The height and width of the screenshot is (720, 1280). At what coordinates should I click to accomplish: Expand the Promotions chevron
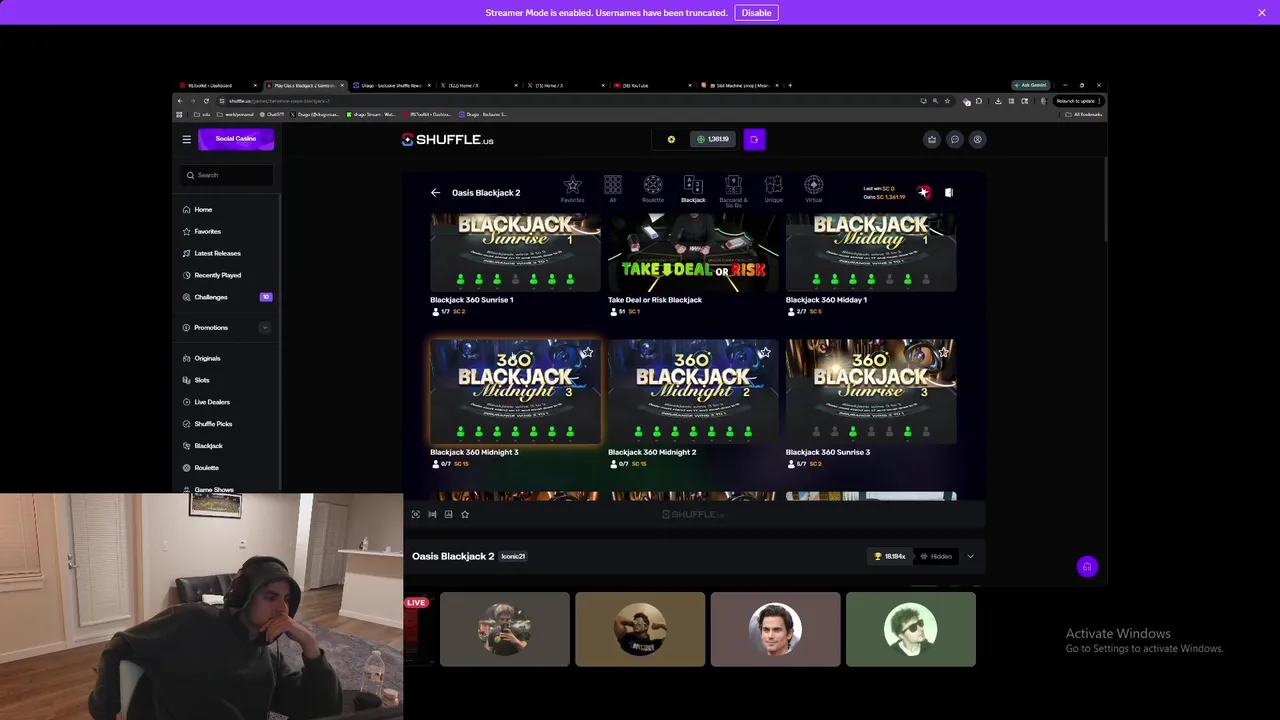(x=265, y=328)
